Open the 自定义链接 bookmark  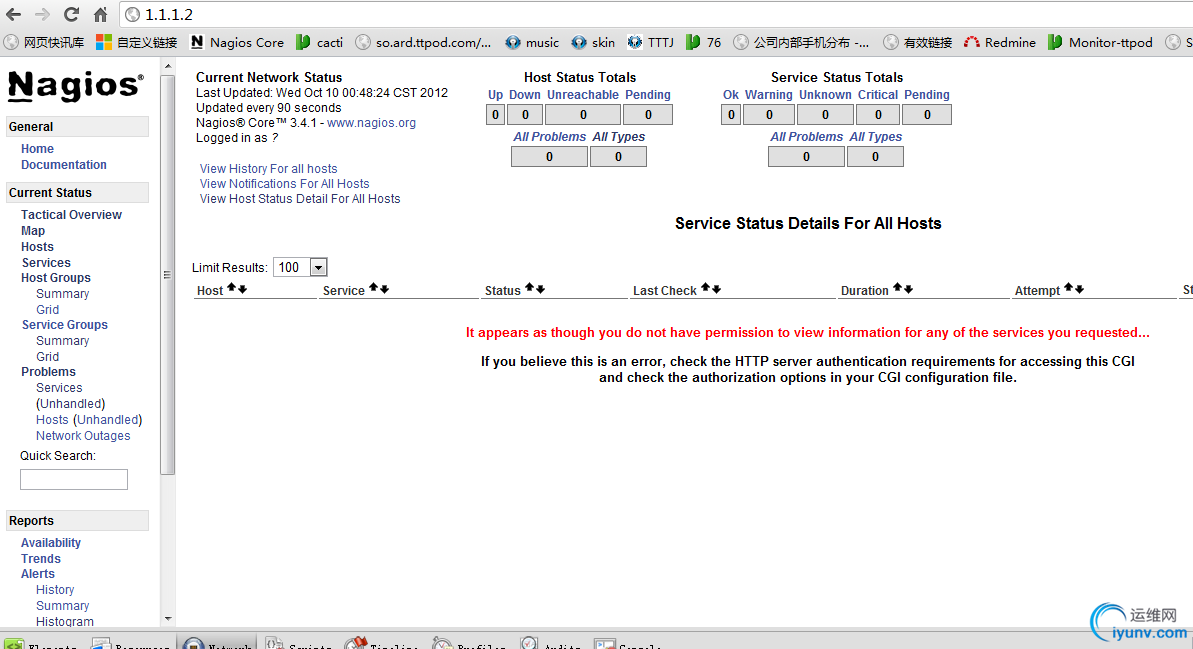136,43
